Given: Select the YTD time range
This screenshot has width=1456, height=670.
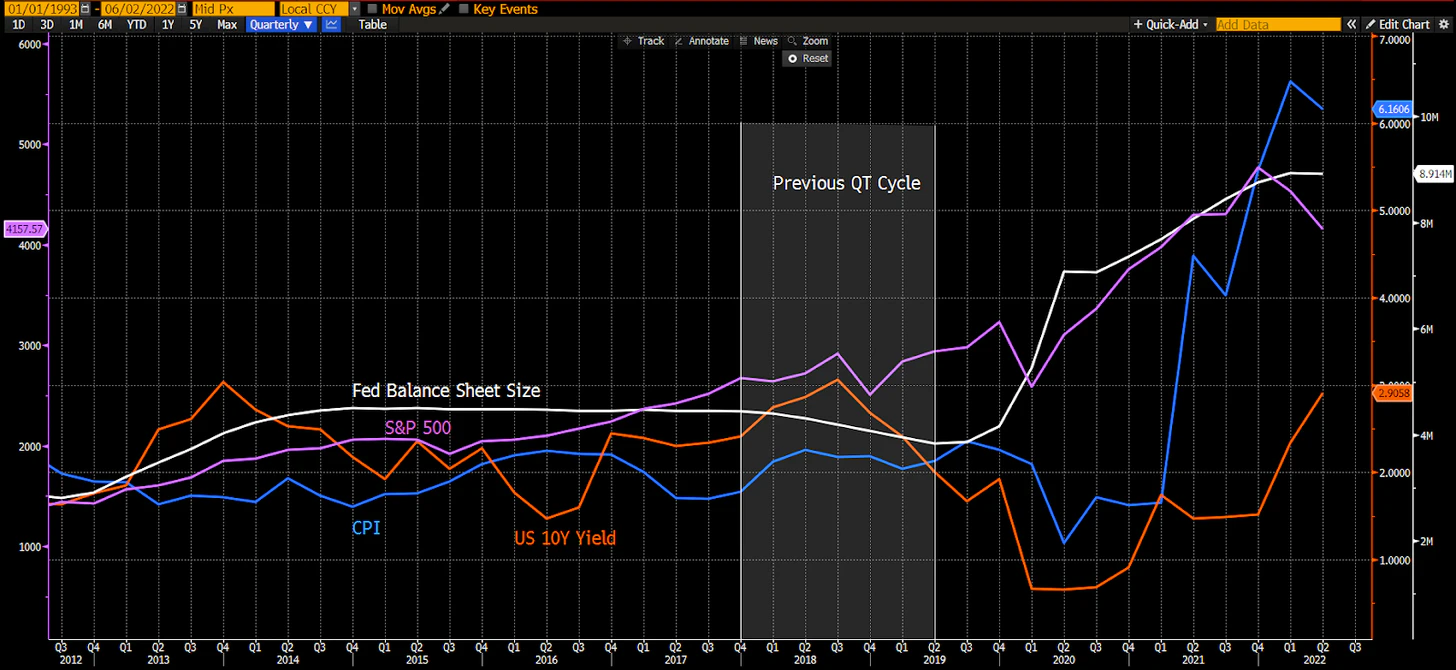Looking at the screenshot, I should tap(137, 24).
